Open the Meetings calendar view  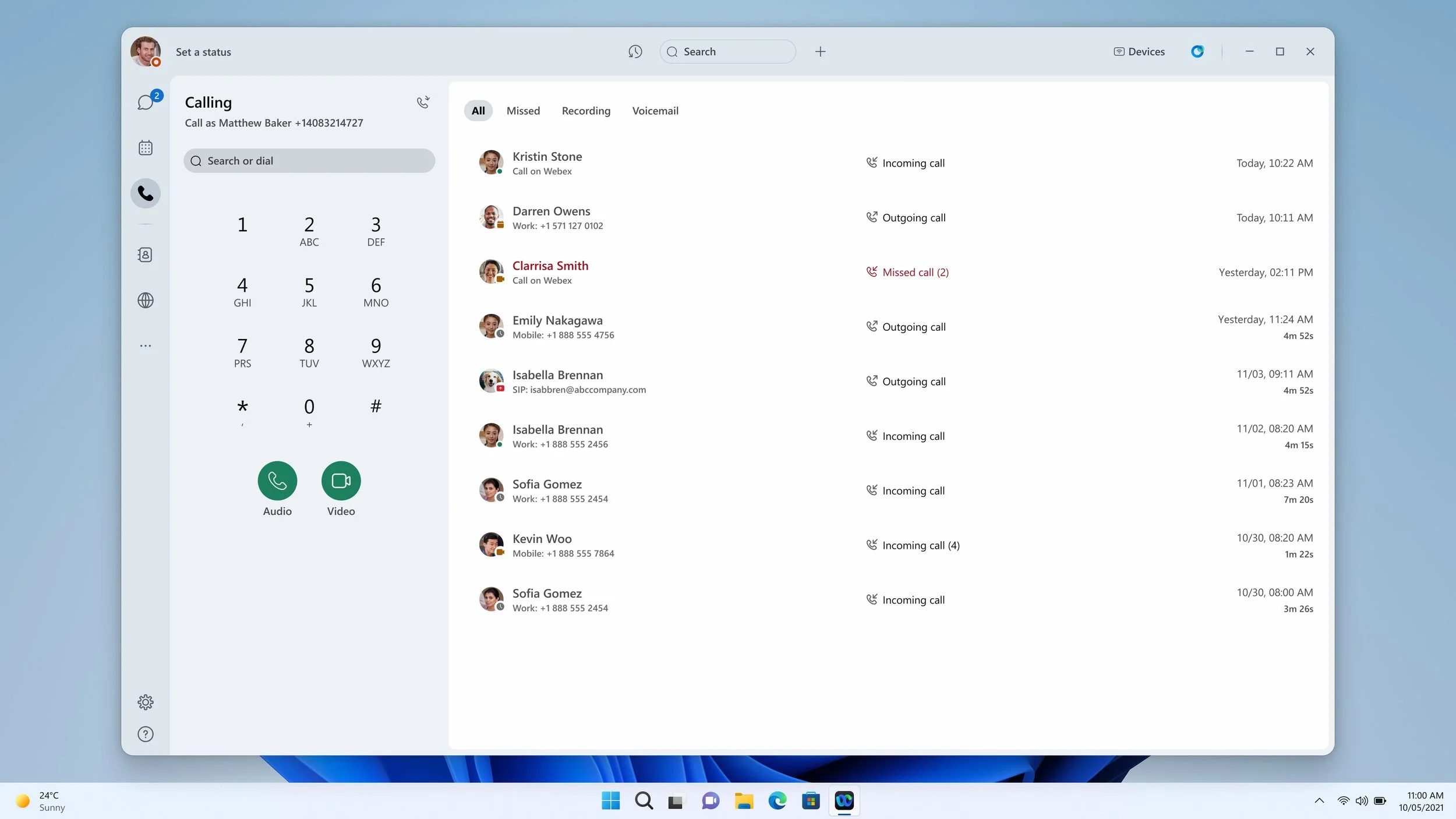145,147
